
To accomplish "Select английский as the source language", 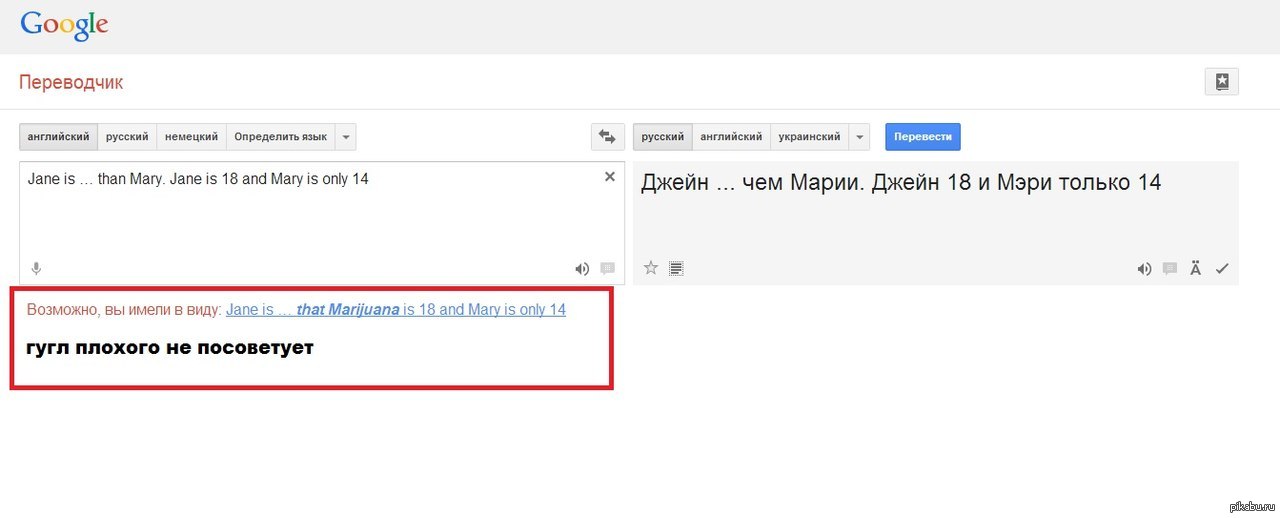I will 59,137.
